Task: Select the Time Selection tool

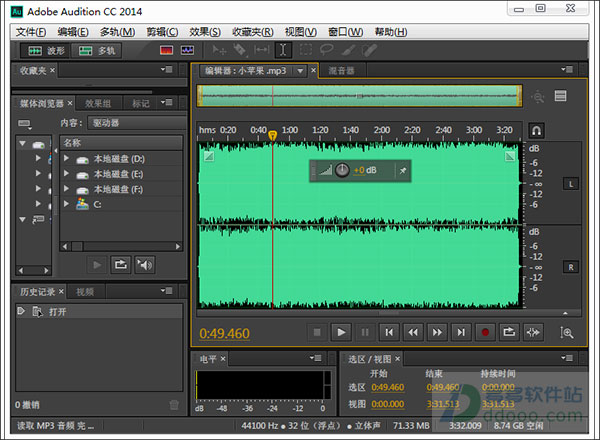Action: tap(283, 50)
